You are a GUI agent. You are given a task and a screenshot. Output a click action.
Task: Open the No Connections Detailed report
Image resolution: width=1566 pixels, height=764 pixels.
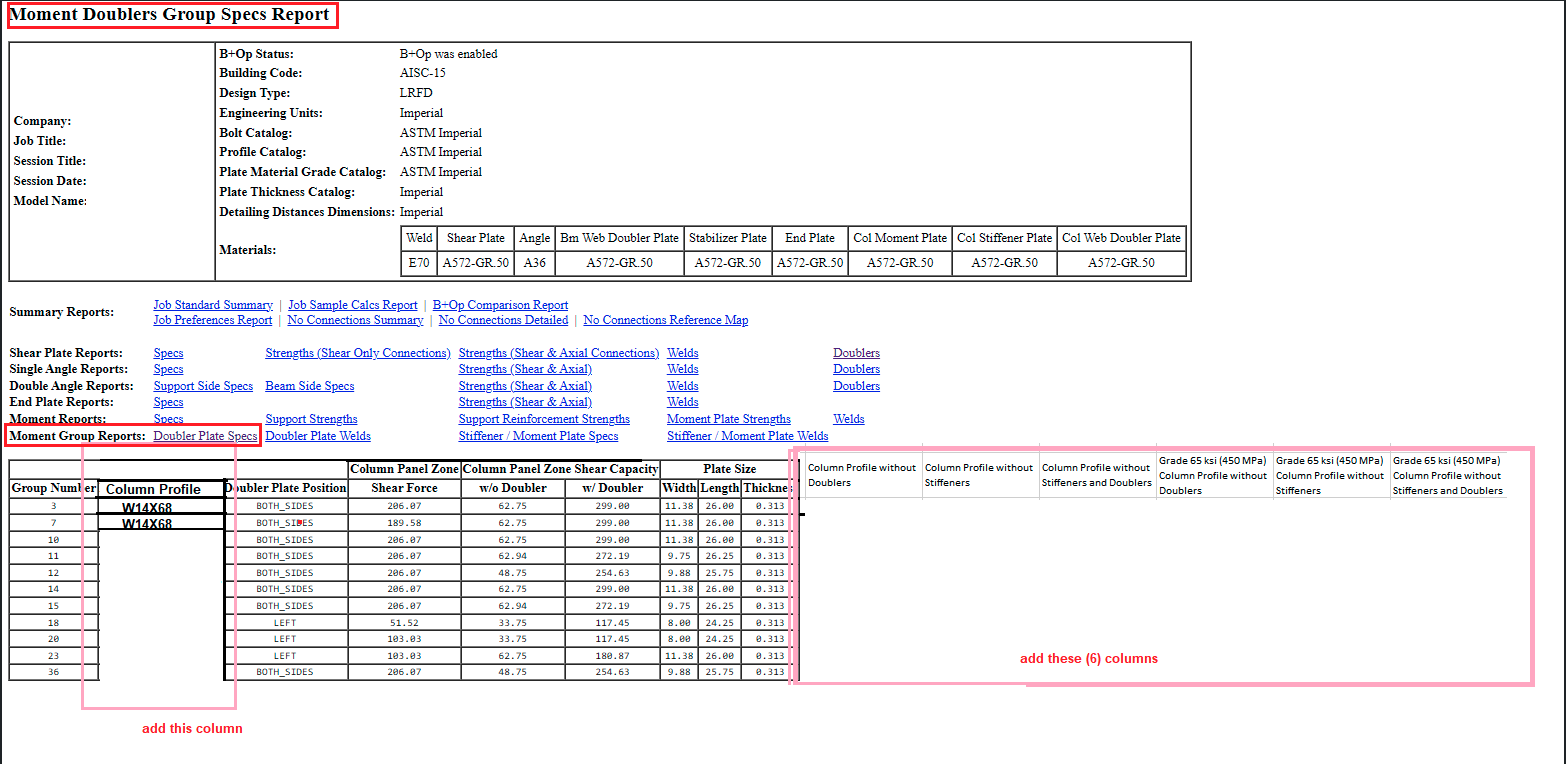(503, 320)
